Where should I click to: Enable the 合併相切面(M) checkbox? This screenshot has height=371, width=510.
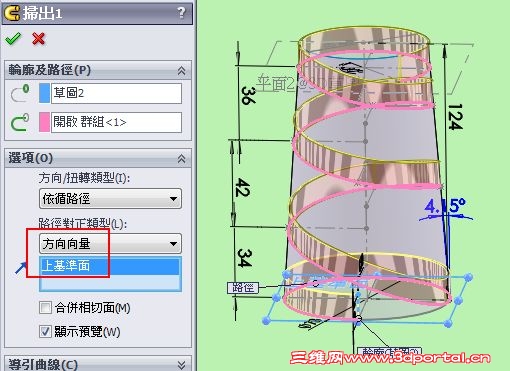[45, 308]
